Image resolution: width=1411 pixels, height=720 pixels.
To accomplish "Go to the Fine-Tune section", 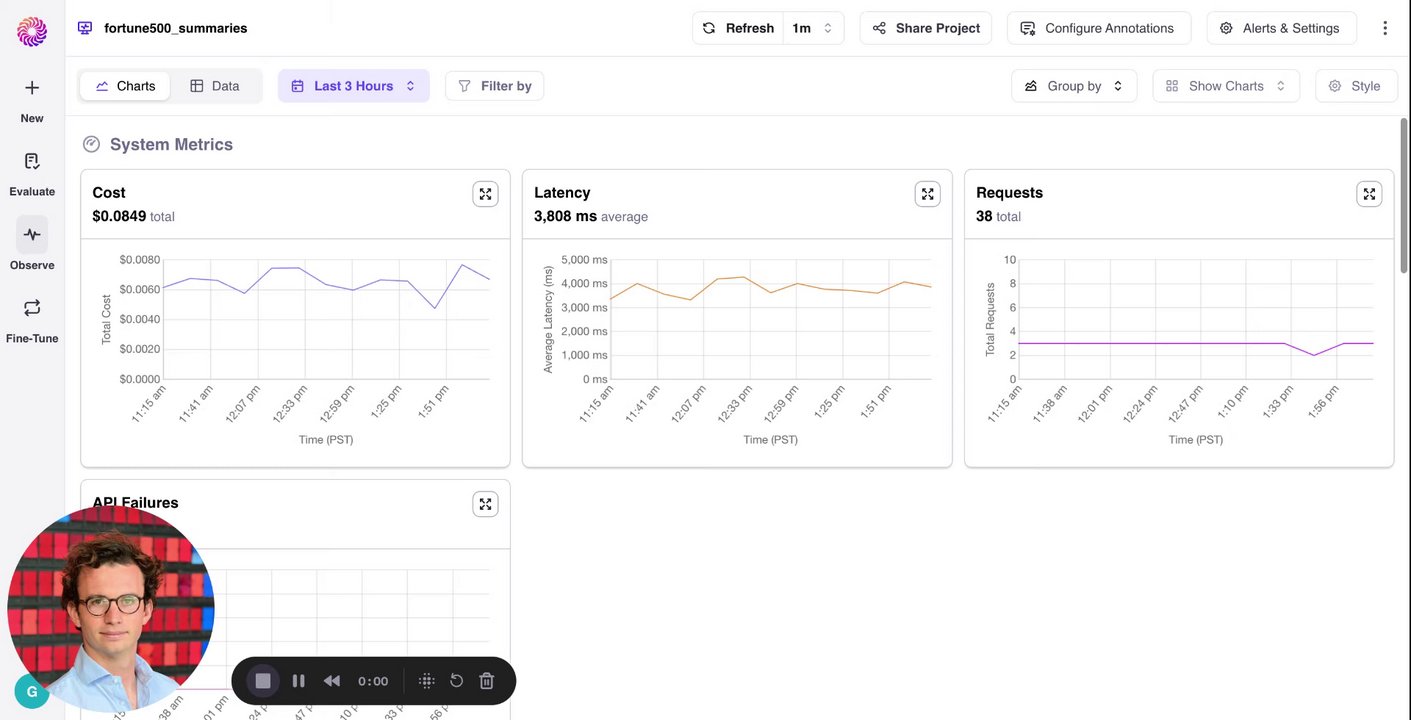I will 32,318.
